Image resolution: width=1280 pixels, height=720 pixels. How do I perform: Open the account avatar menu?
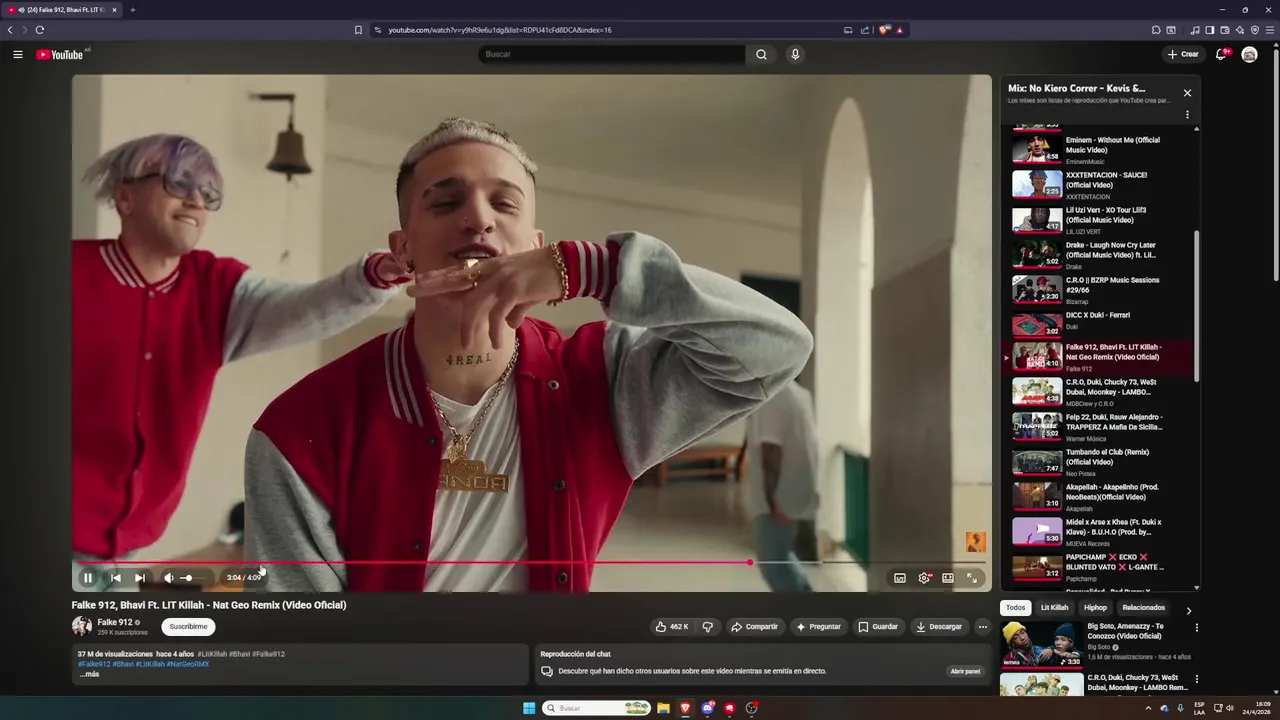click(1249, 54)
